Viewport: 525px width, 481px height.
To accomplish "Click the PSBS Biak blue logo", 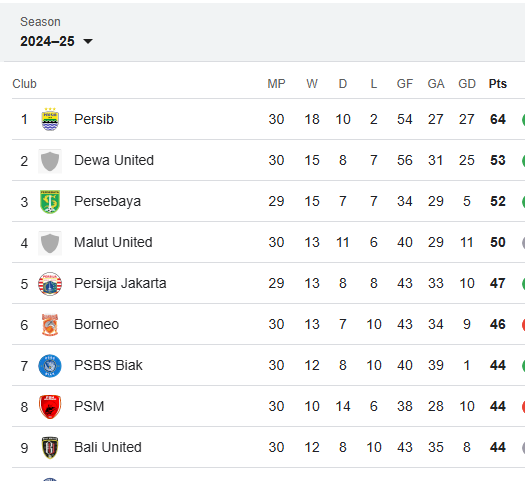I will click(x=50, y=366).
